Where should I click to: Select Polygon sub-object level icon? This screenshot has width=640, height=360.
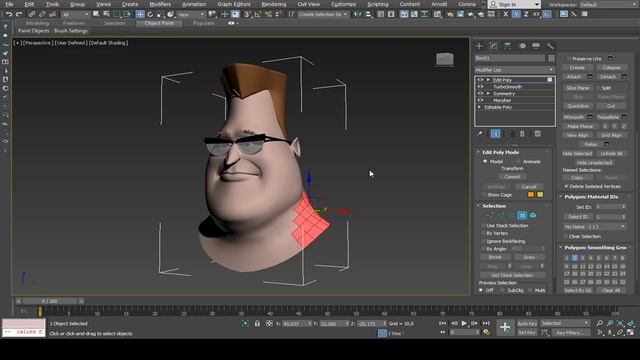[522, 215]
